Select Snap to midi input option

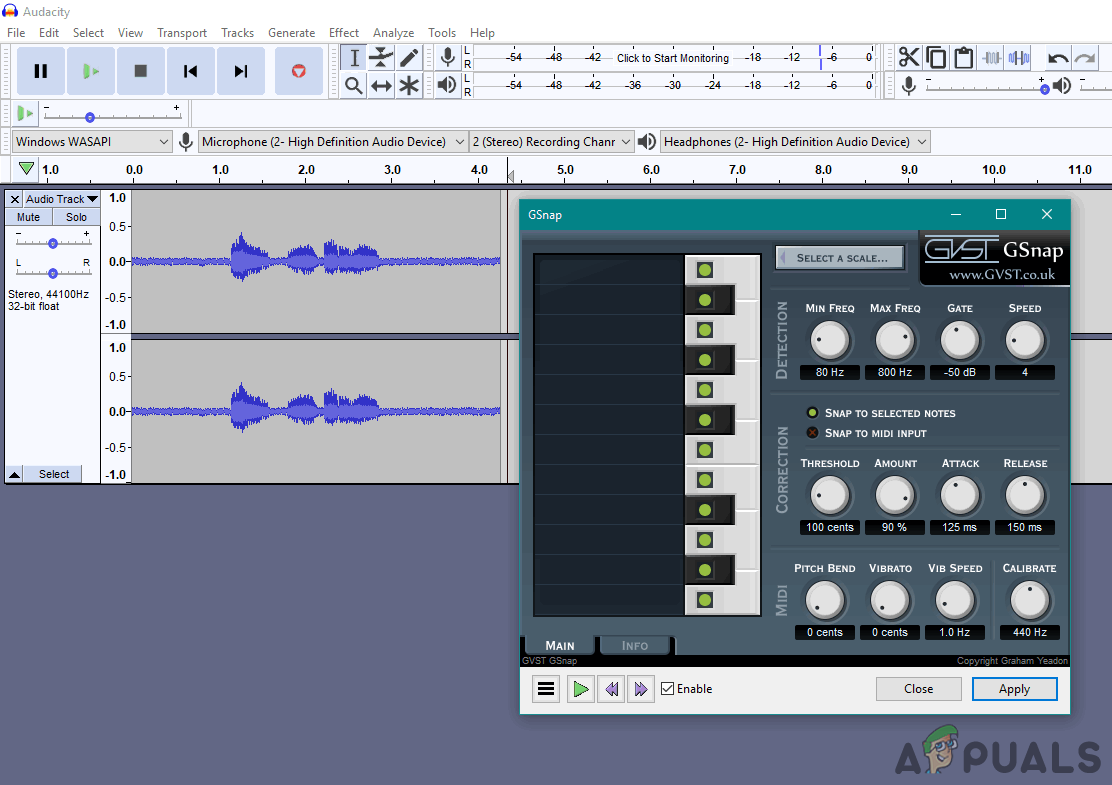(813, 433)
